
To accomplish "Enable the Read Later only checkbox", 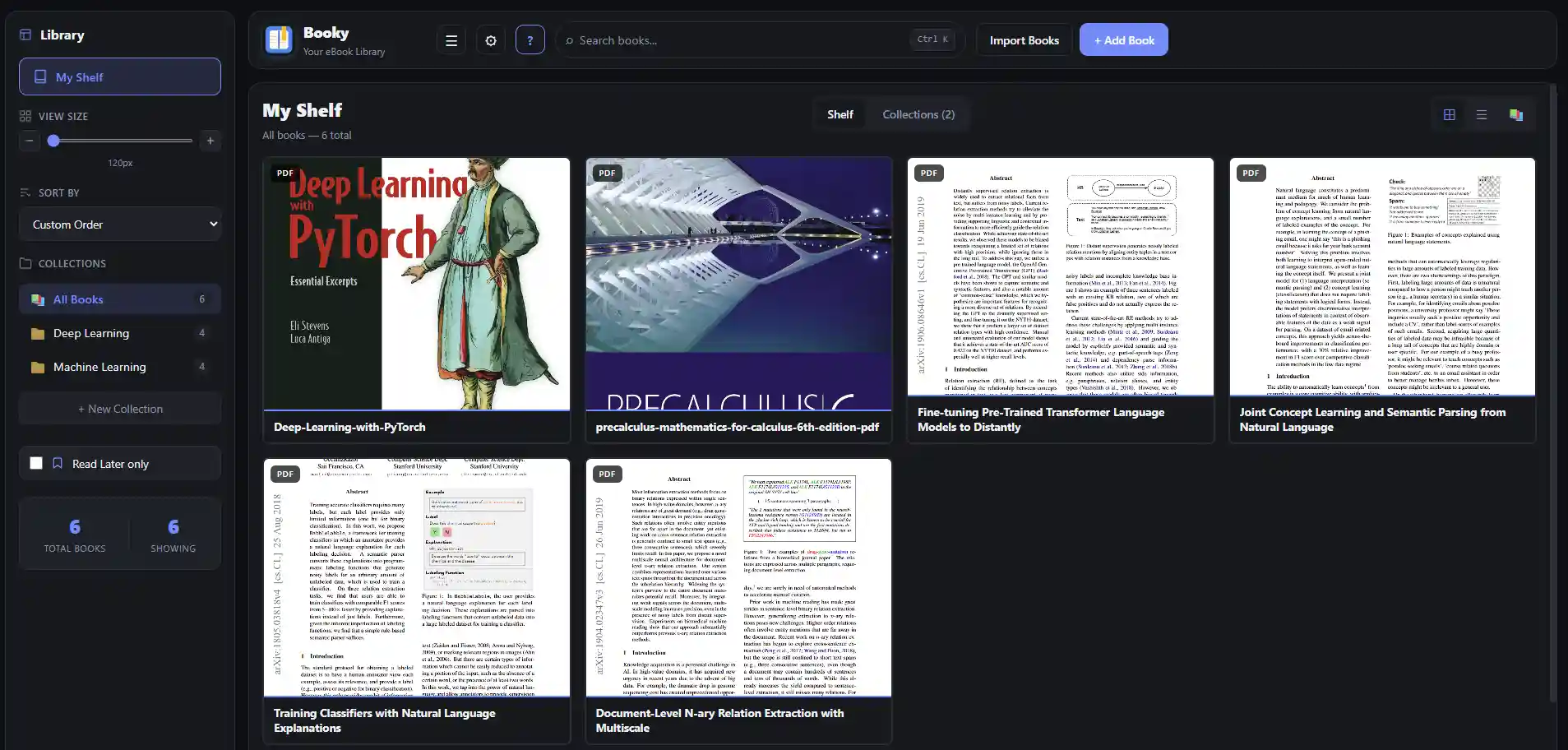I will [x=36, y=464].
